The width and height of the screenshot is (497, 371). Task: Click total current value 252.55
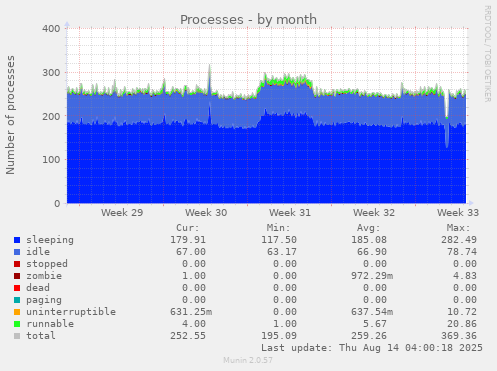click(188, 336)
